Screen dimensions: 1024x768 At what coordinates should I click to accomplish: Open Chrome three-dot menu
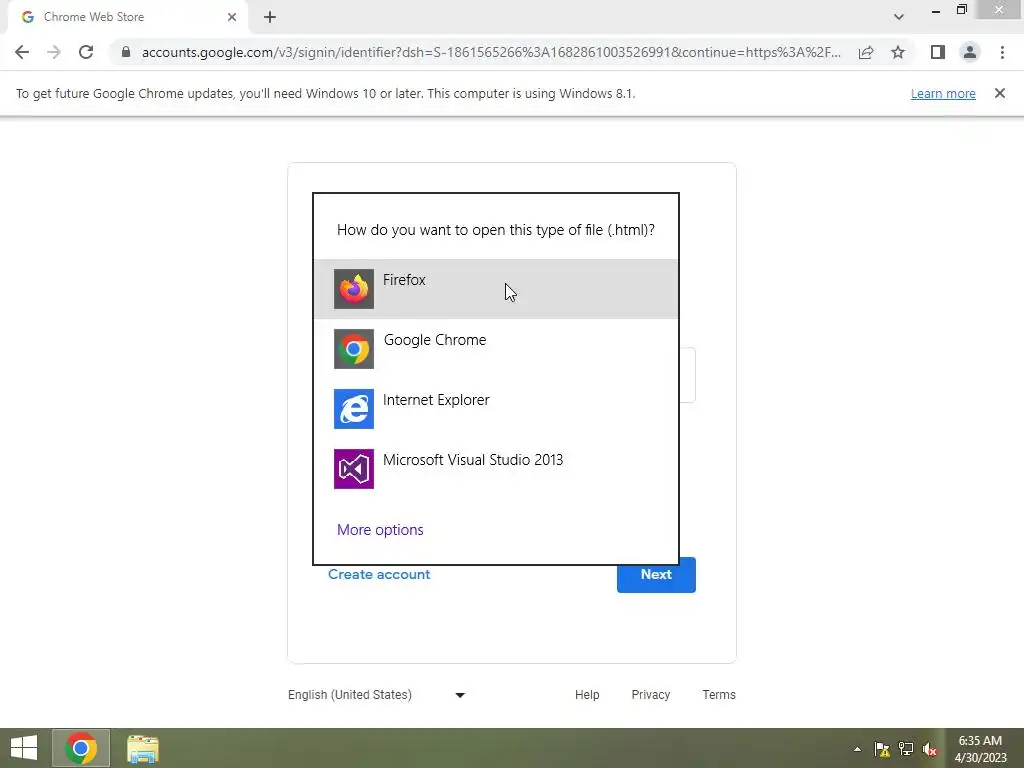pos(1002,52)
